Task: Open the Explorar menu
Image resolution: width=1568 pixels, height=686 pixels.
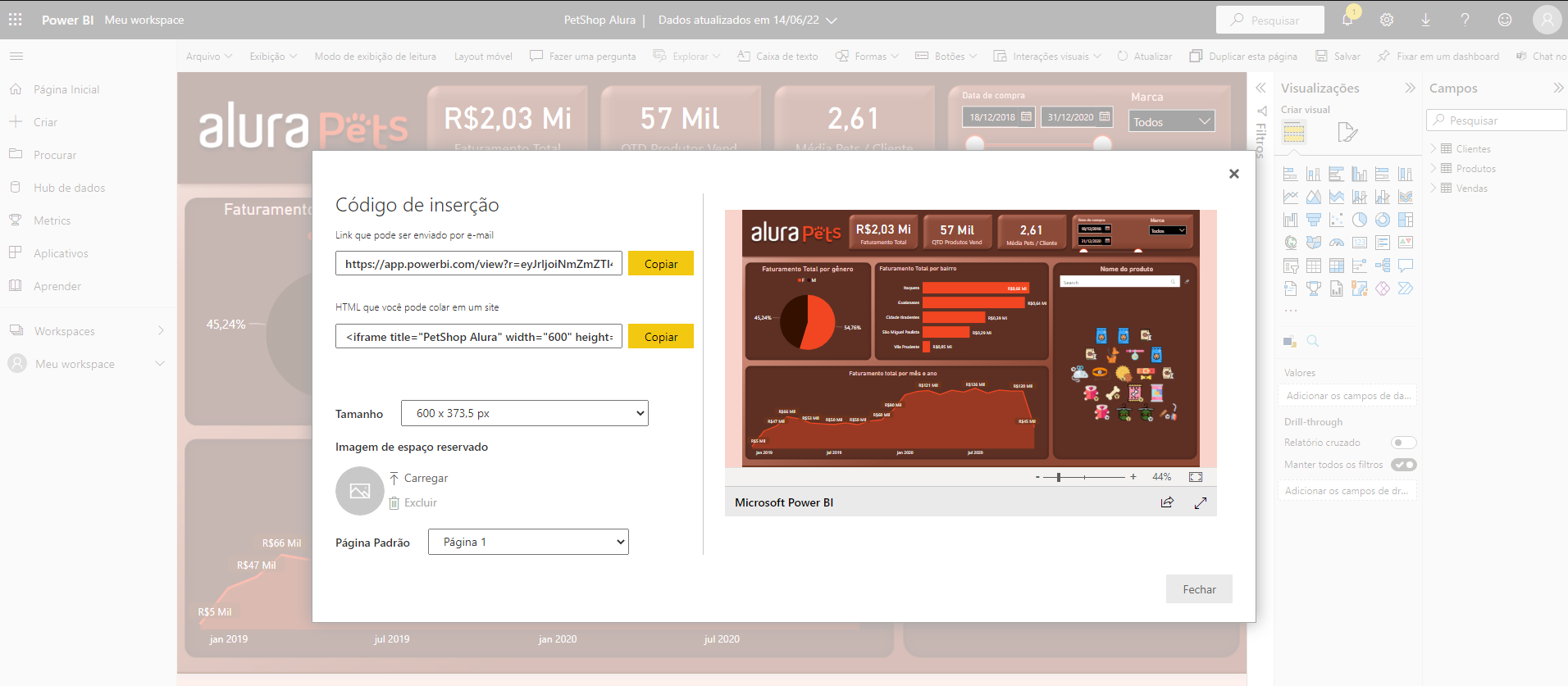Action: 686,57
